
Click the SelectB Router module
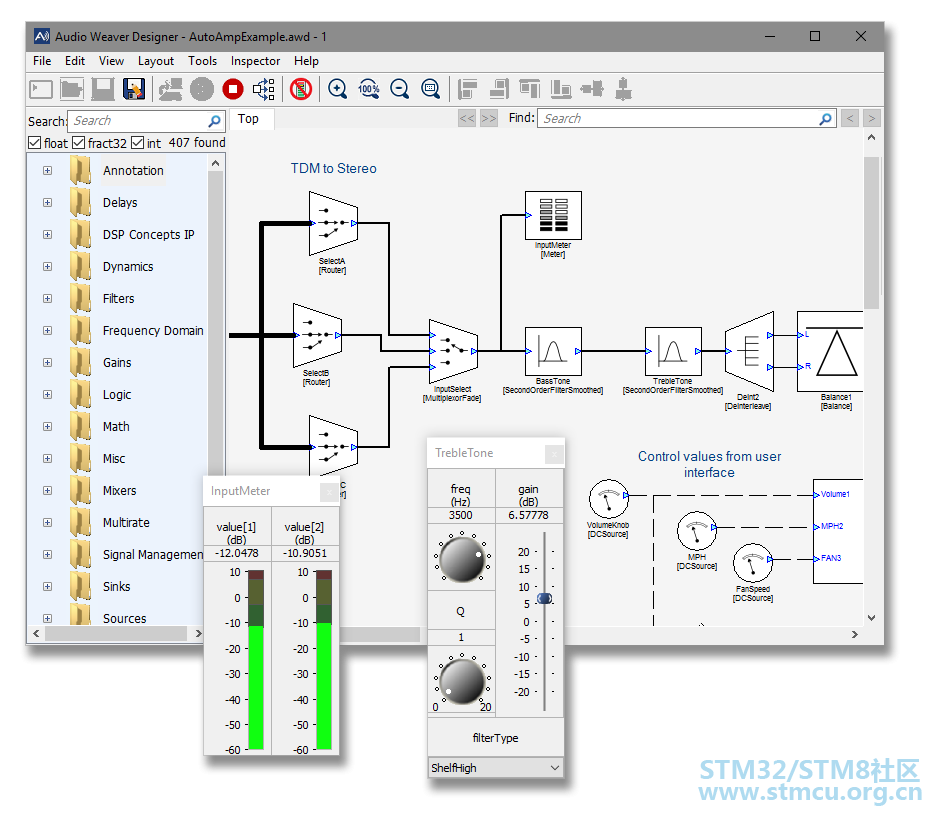pyautogui.click(x=317, y=335)
